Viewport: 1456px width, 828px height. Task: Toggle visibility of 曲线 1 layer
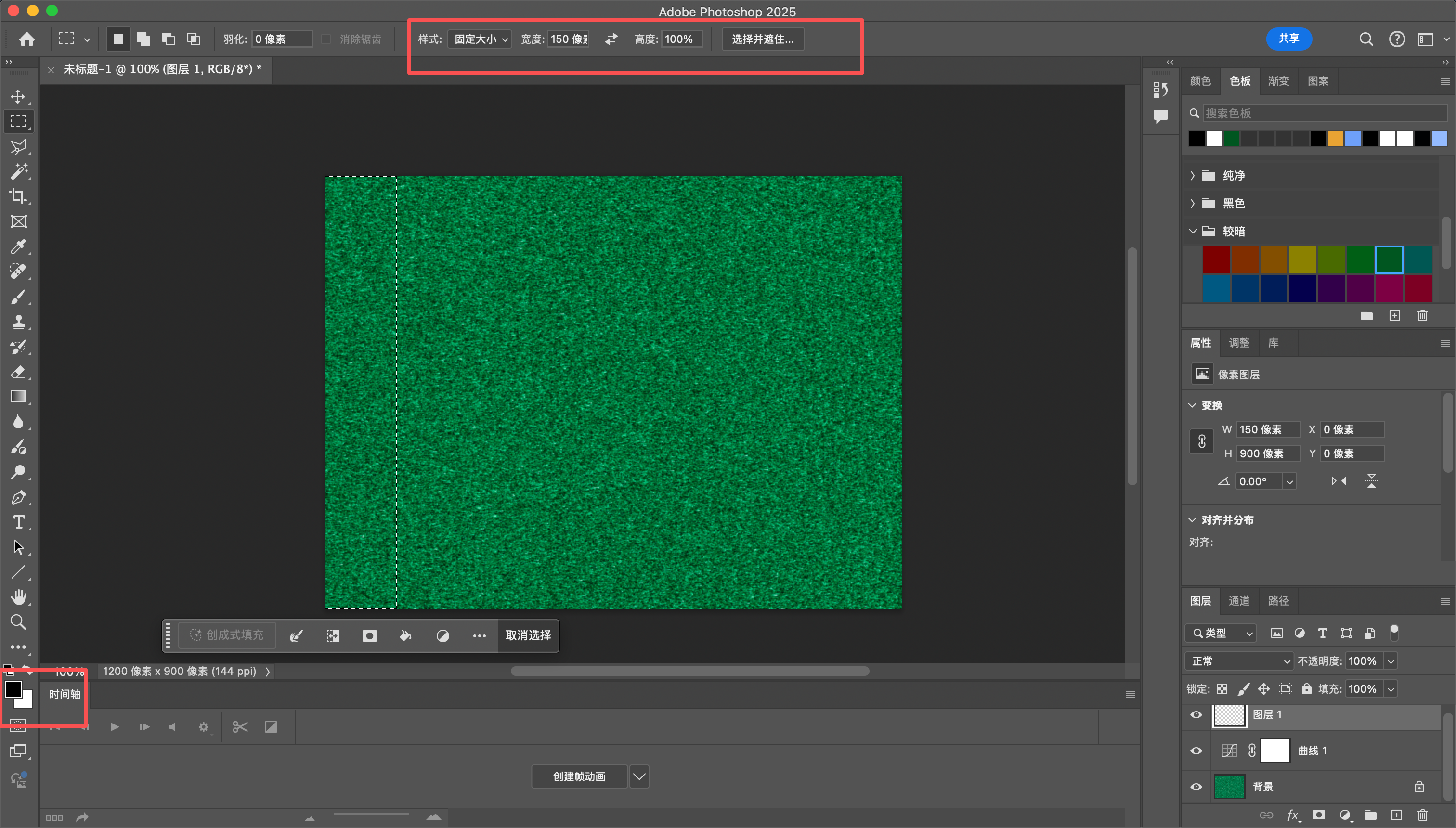(x=1196, y=750)
